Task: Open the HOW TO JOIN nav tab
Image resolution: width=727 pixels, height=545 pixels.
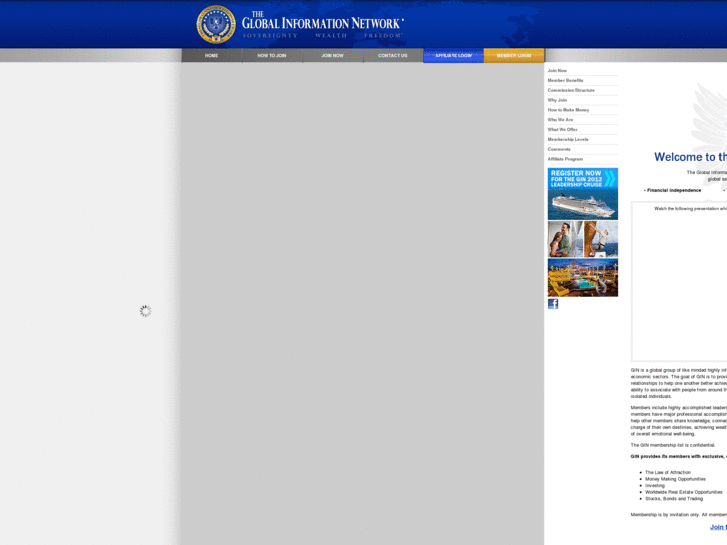Action: click(x=272, y=56)
